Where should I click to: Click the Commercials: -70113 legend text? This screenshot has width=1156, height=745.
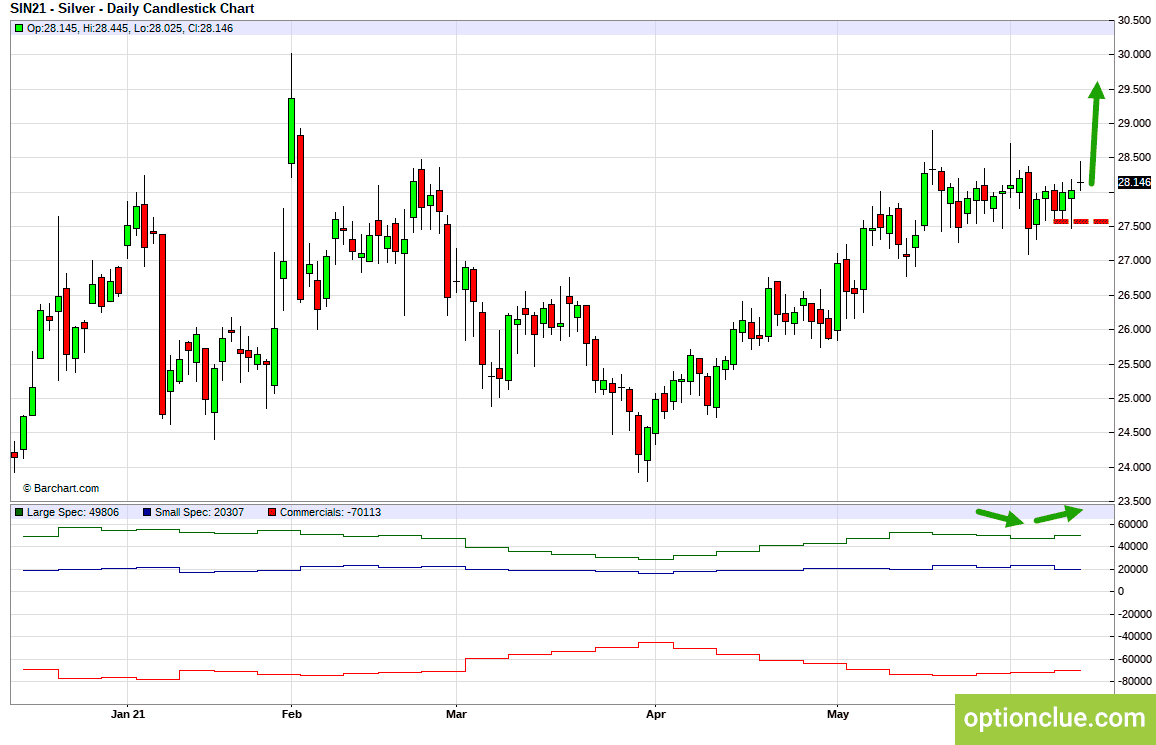(x=330, y=512)
